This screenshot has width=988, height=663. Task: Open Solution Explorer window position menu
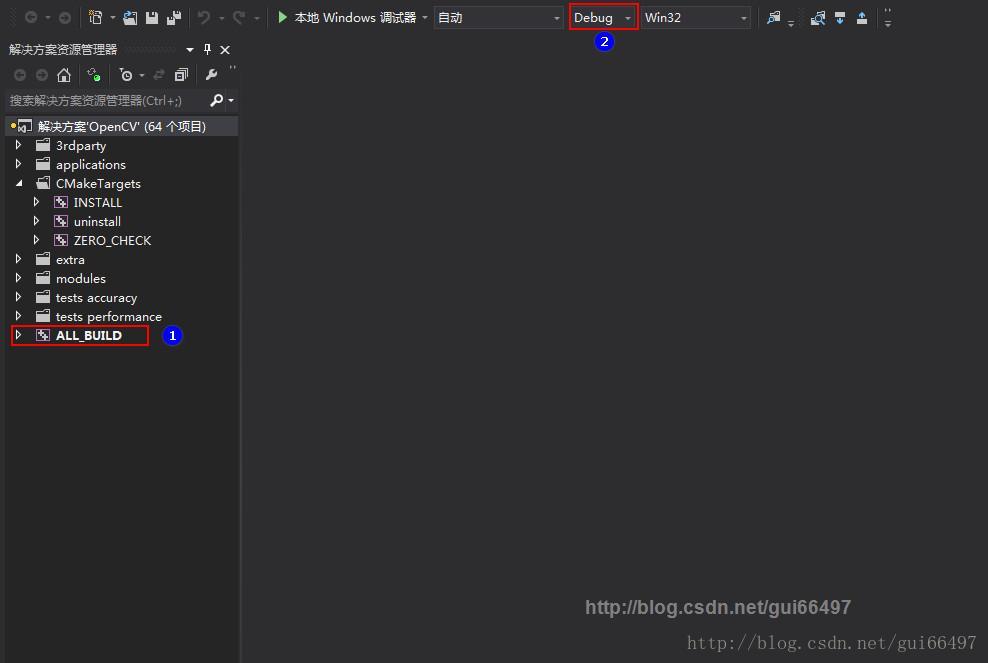point(190,49)
